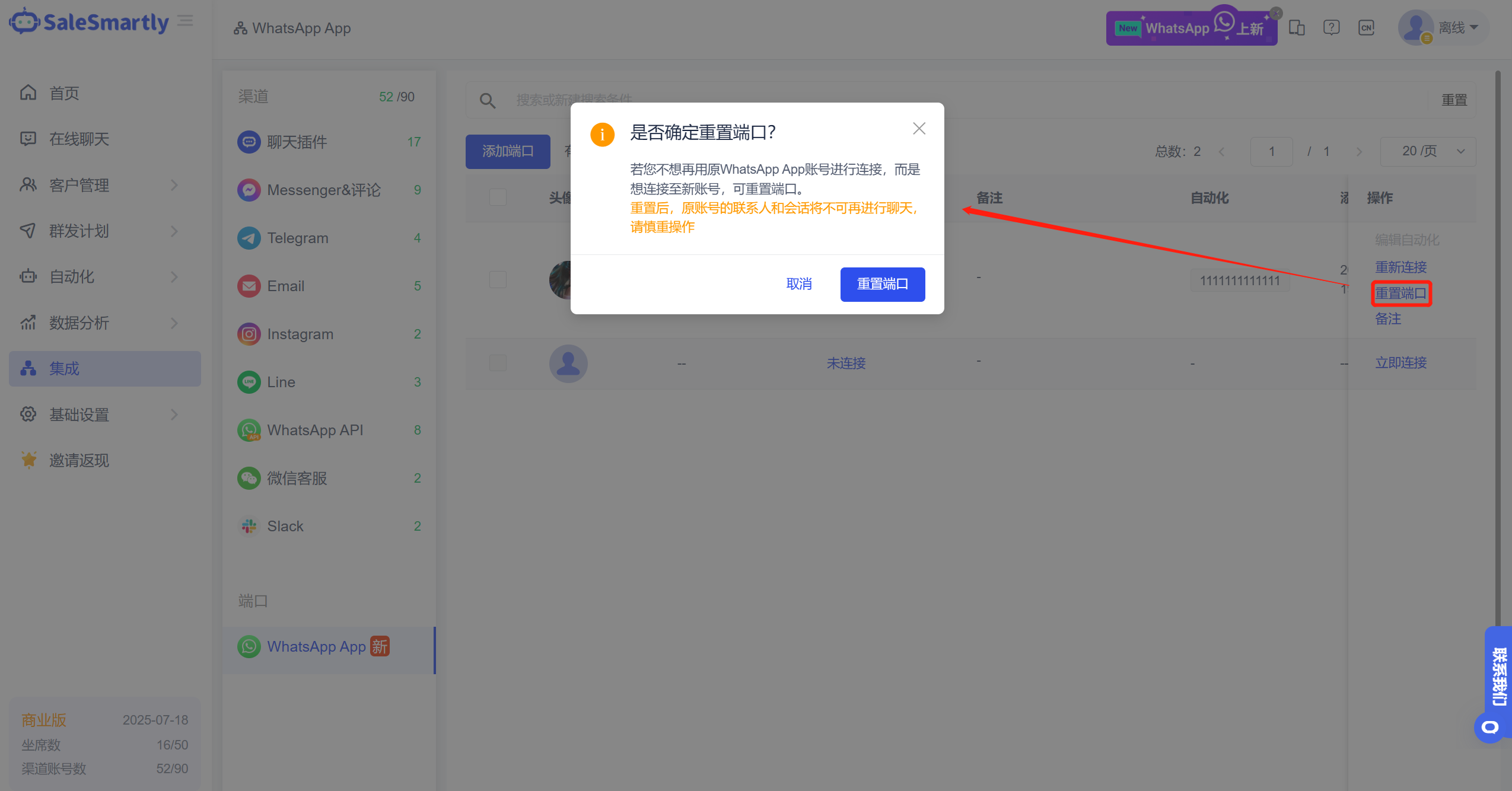1512x791 pixels.
Task: Confirm with the blue 重置端口 button
Action: point(882,285)
